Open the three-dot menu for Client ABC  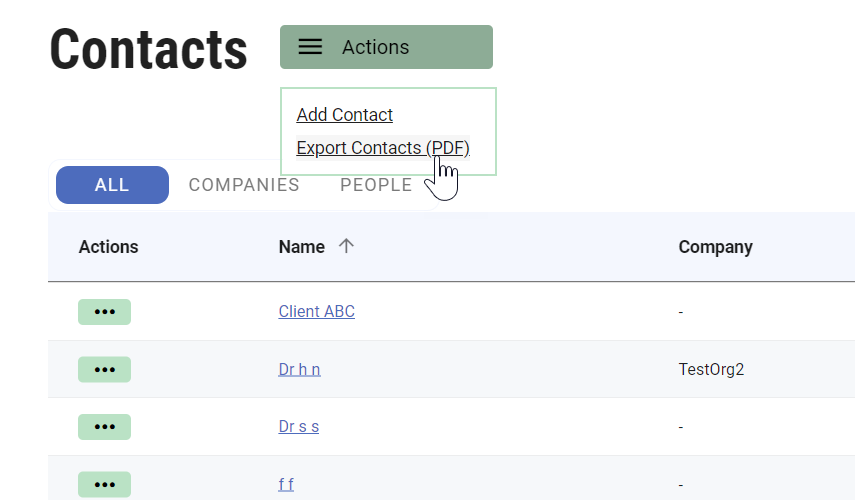click(104, 312)
